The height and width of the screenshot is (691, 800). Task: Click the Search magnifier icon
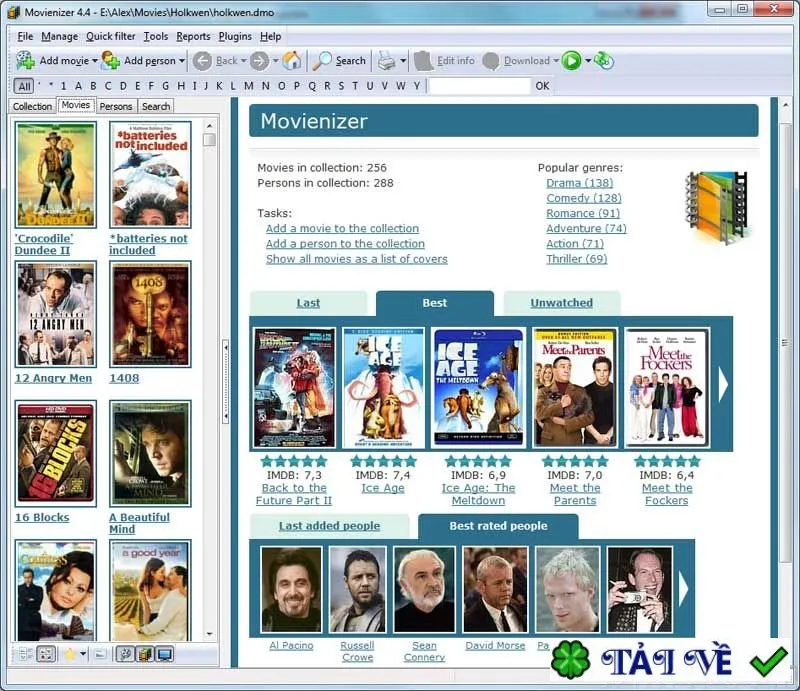pos(322,61)
